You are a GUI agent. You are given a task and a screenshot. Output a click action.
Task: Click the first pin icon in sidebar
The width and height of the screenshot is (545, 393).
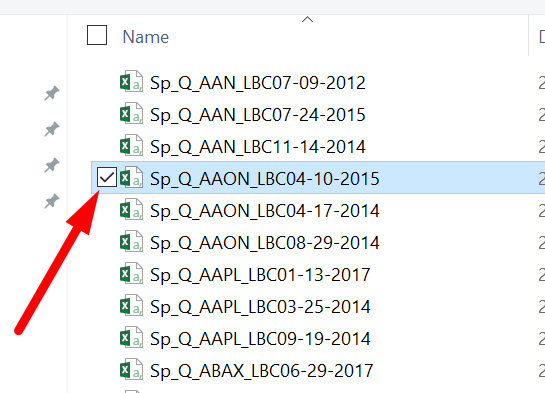pos(52,93)
